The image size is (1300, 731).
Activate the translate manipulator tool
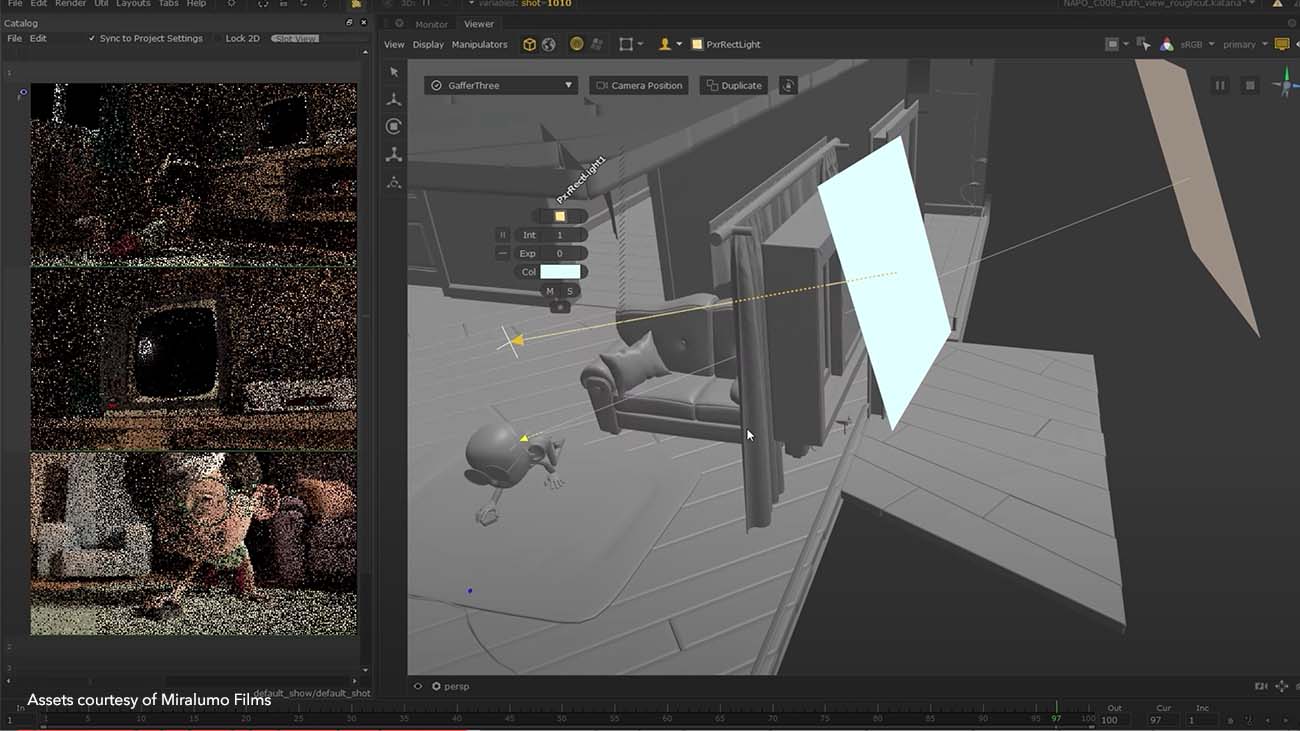coord(394,99)
